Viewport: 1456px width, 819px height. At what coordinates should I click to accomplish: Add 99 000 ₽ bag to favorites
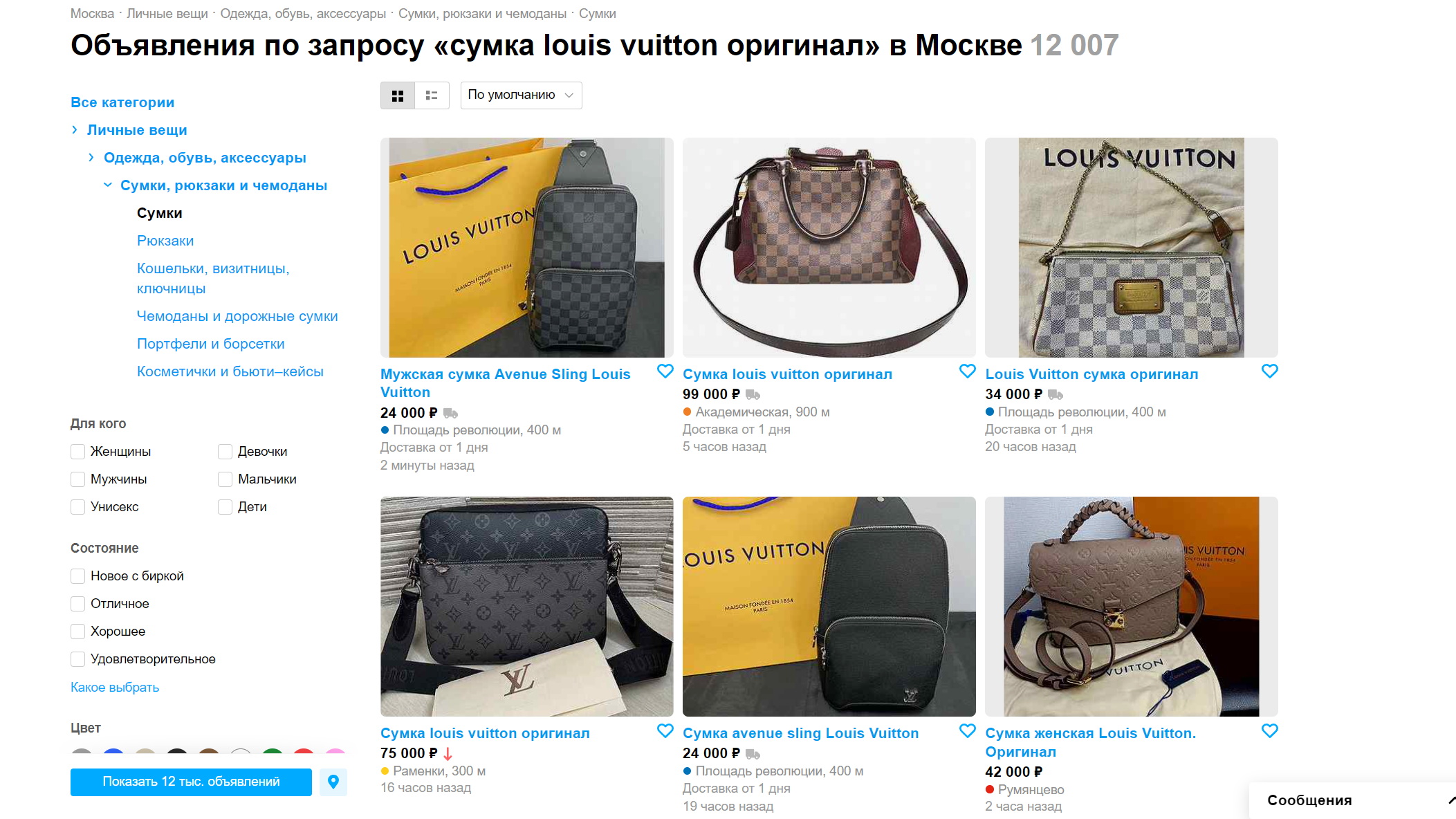pyautogui.click(x=967, y=371)
